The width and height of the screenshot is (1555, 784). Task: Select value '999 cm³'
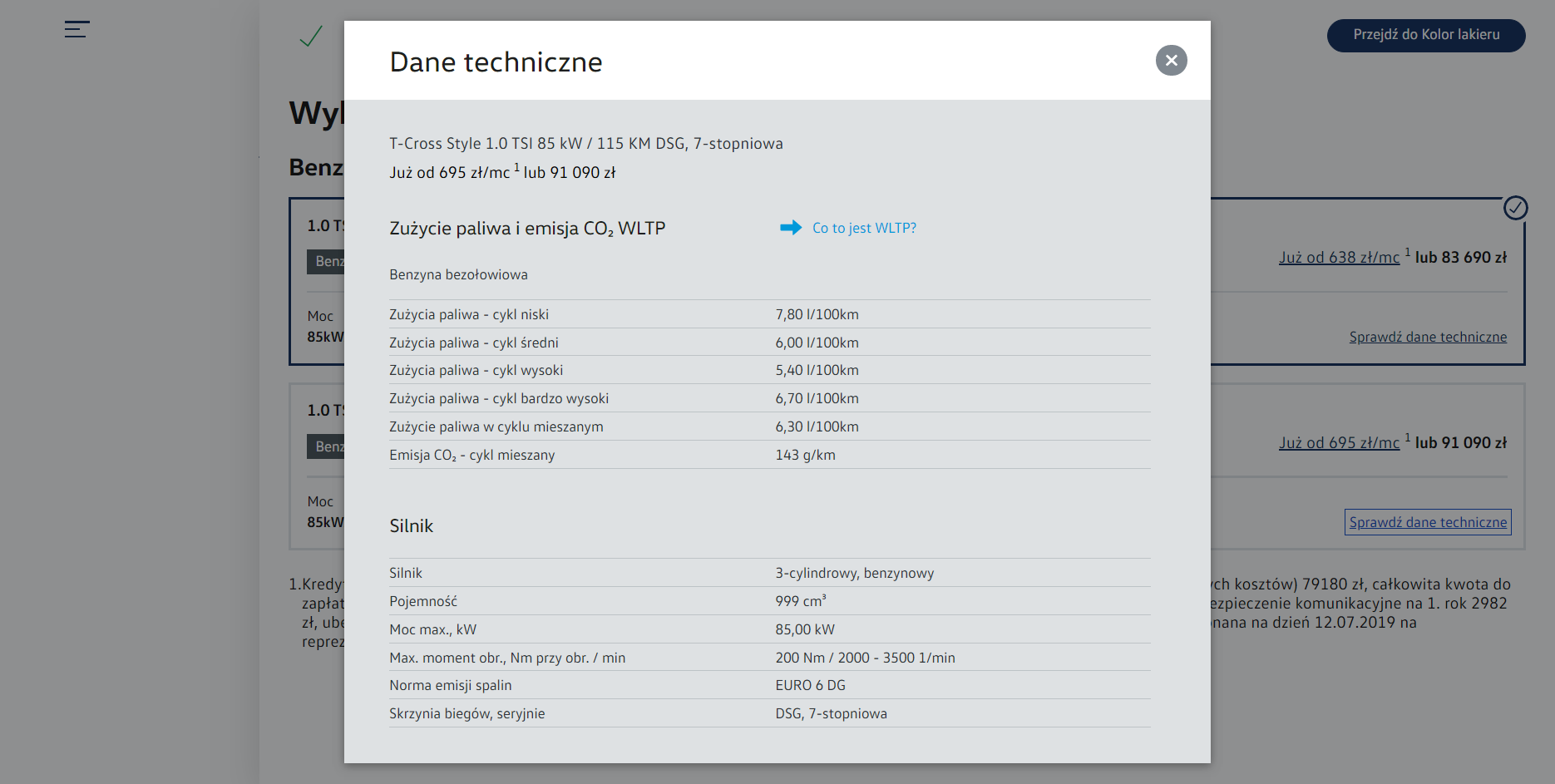(800, 601)
